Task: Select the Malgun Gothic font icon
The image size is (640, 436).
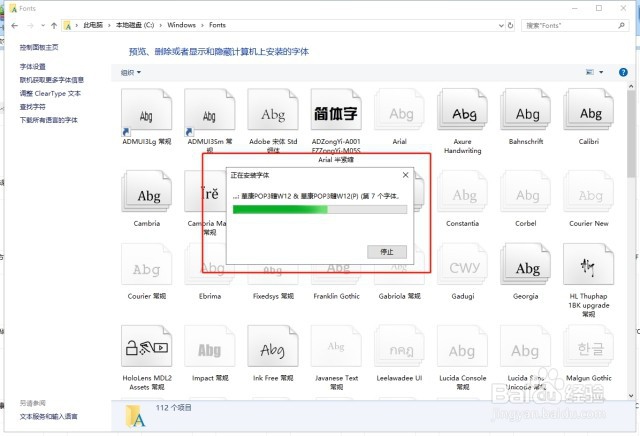Action: tap(589, 346)
